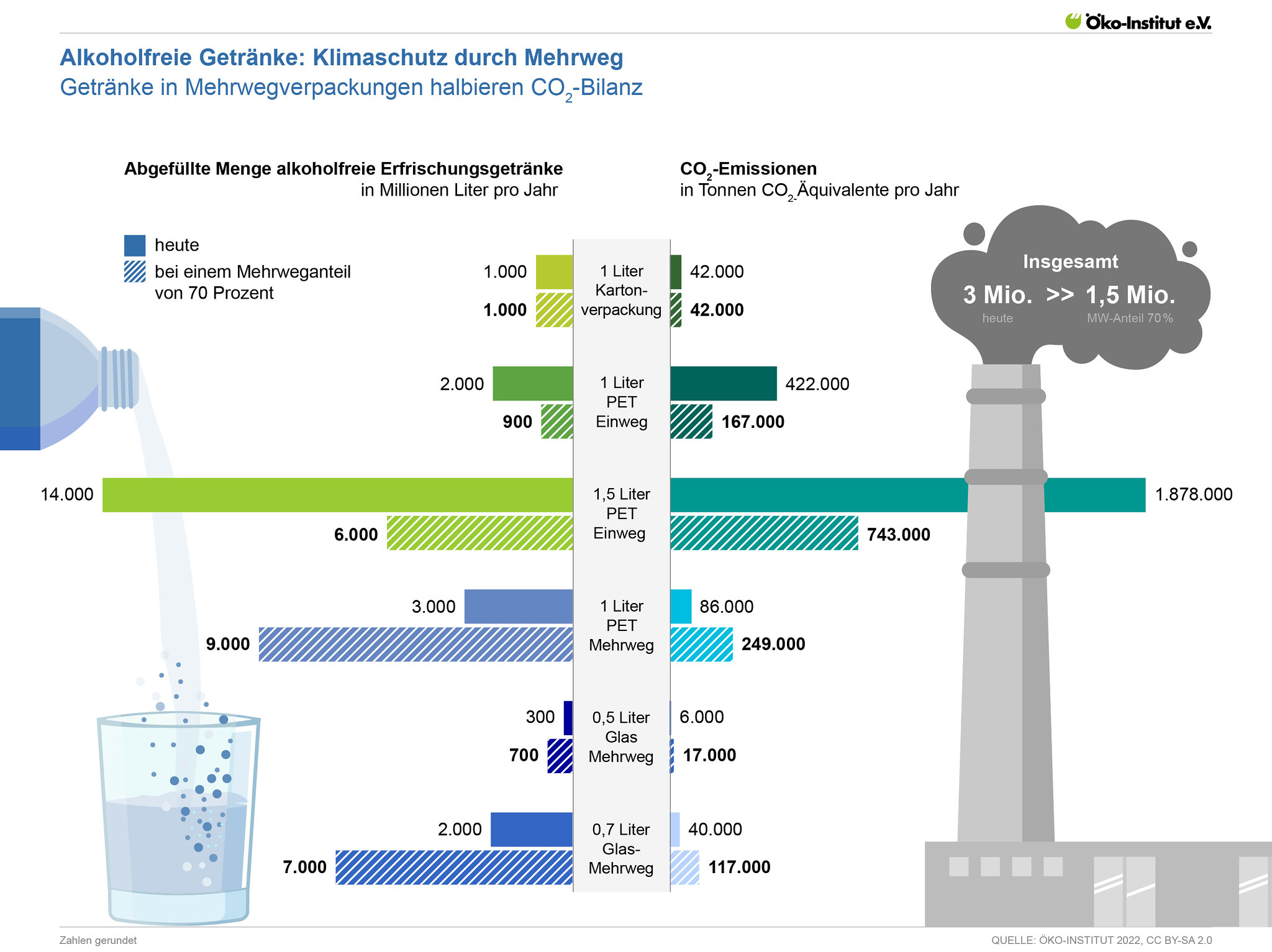This screenshot has width=1272, height=952.
Task: Click the dark green 422.000 PET Einweg bar
Action: 723,383
